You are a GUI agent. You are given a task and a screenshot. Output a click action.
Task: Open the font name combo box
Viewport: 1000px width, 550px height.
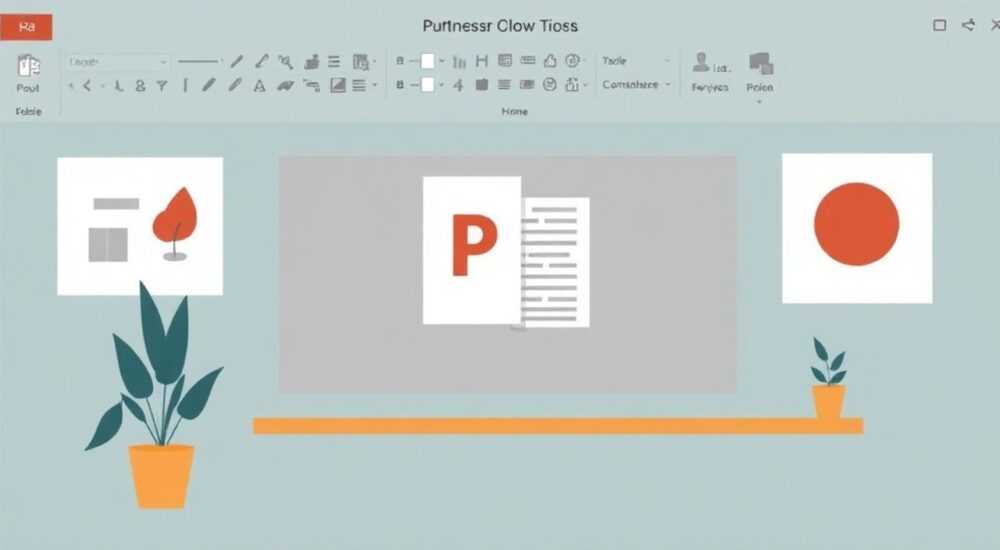click(x=118, y=62)
